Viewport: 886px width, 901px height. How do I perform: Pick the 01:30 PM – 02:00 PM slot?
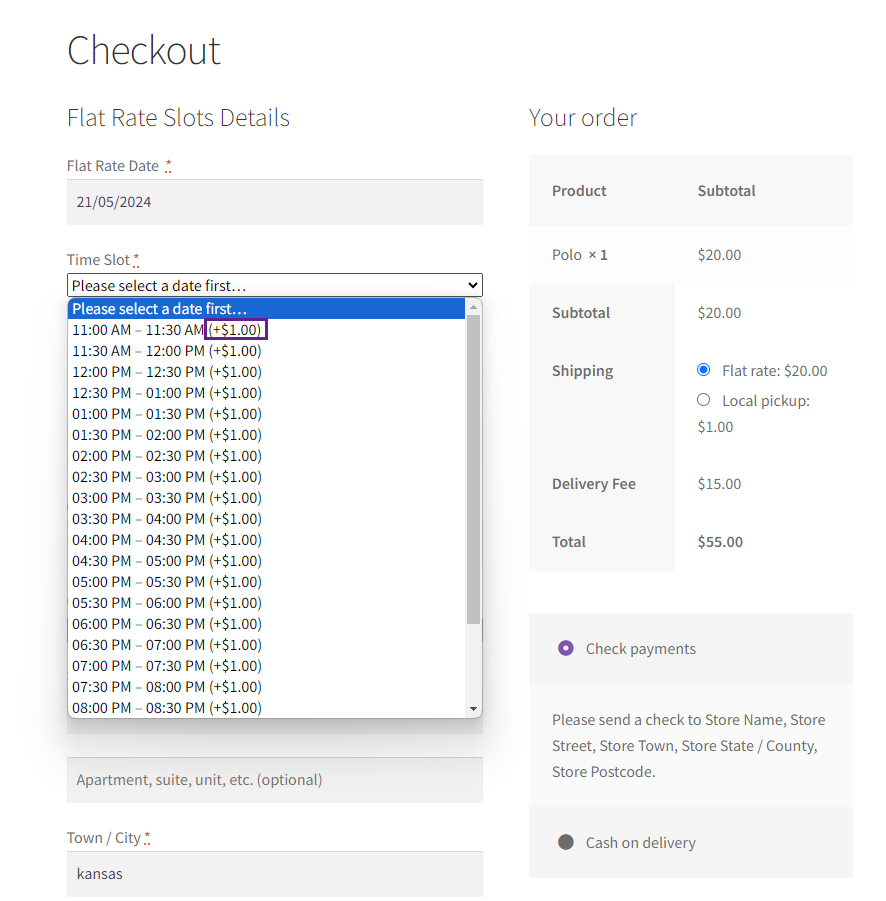point(267,435)
